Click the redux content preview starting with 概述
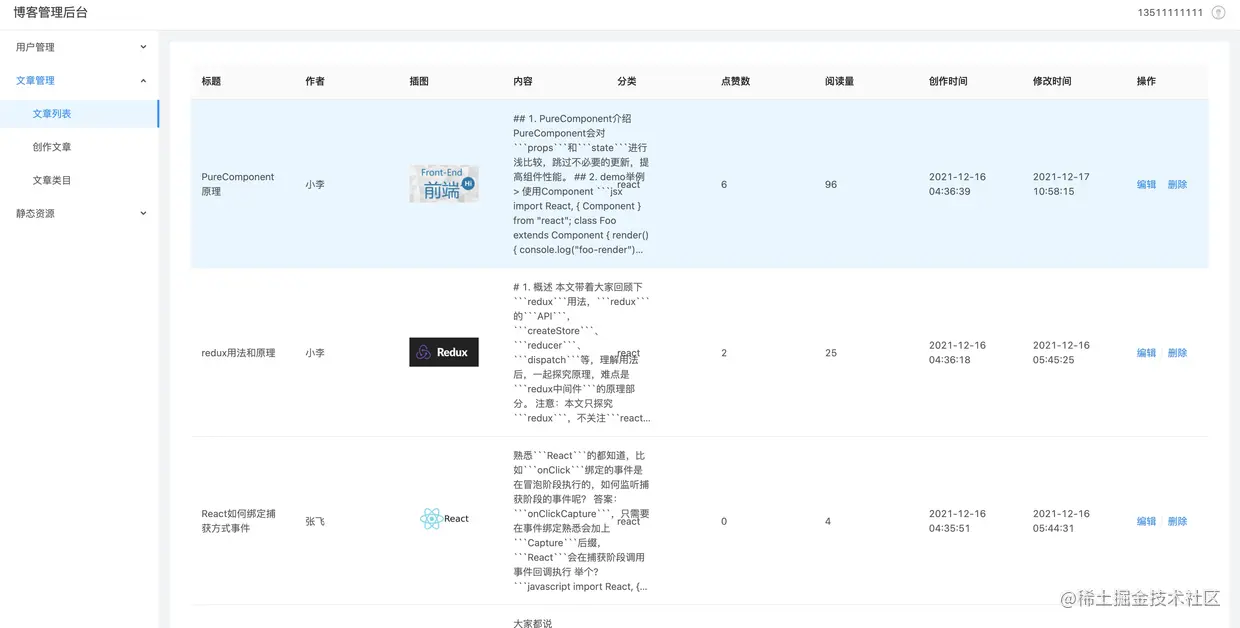The image size is (1240, 628). pyautogui.click(x=582, y=353)
